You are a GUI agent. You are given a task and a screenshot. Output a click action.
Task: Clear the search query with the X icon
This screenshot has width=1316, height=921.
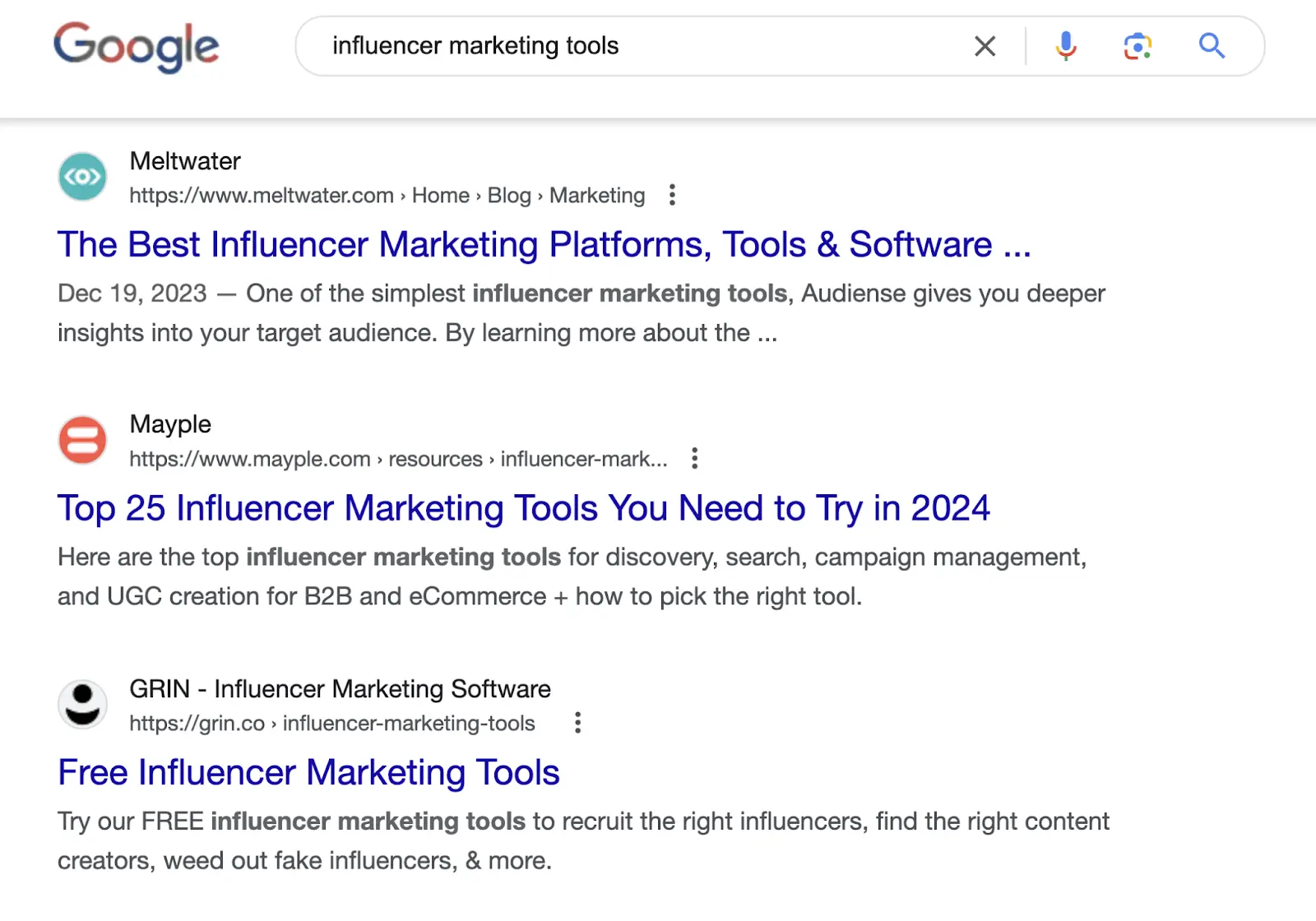pos(984,46)
